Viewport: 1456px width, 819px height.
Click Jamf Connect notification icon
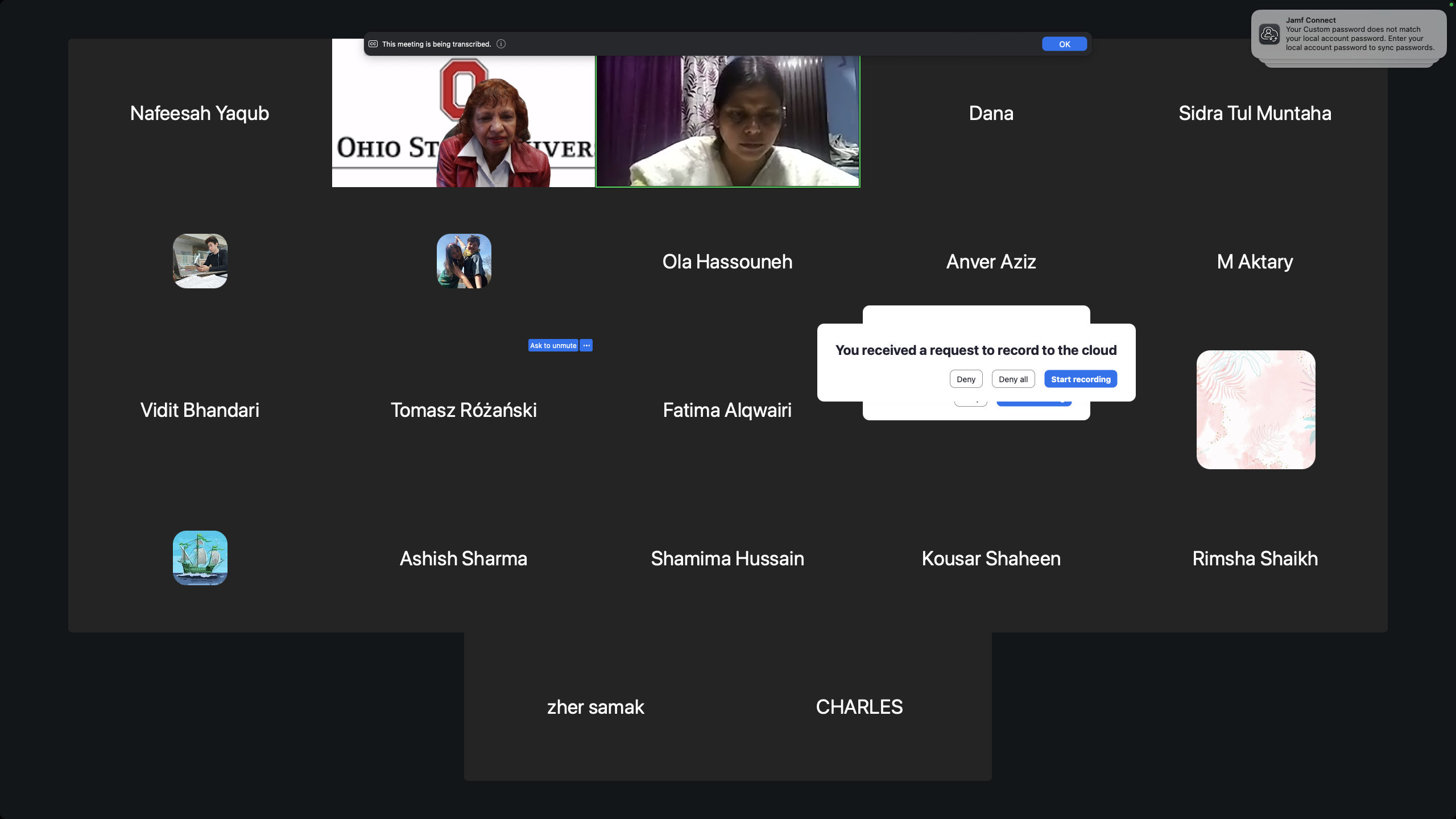click(x=1269, y=34)
